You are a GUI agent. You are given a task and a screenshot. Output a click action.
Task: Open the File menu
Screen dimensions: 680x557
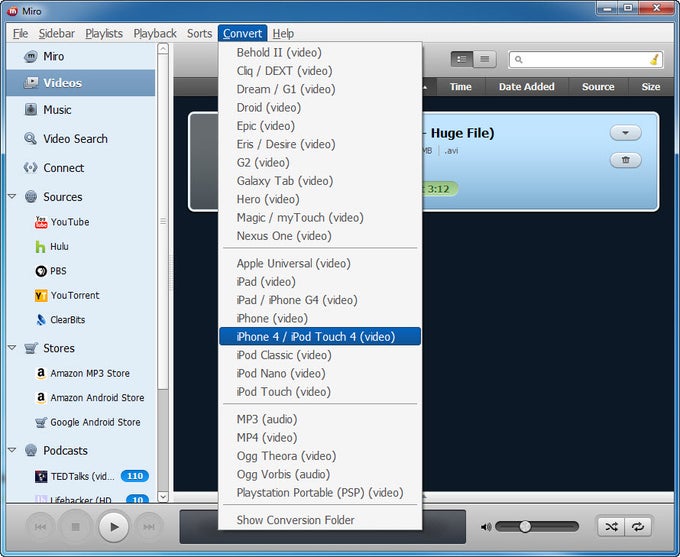tap(20, 33)
